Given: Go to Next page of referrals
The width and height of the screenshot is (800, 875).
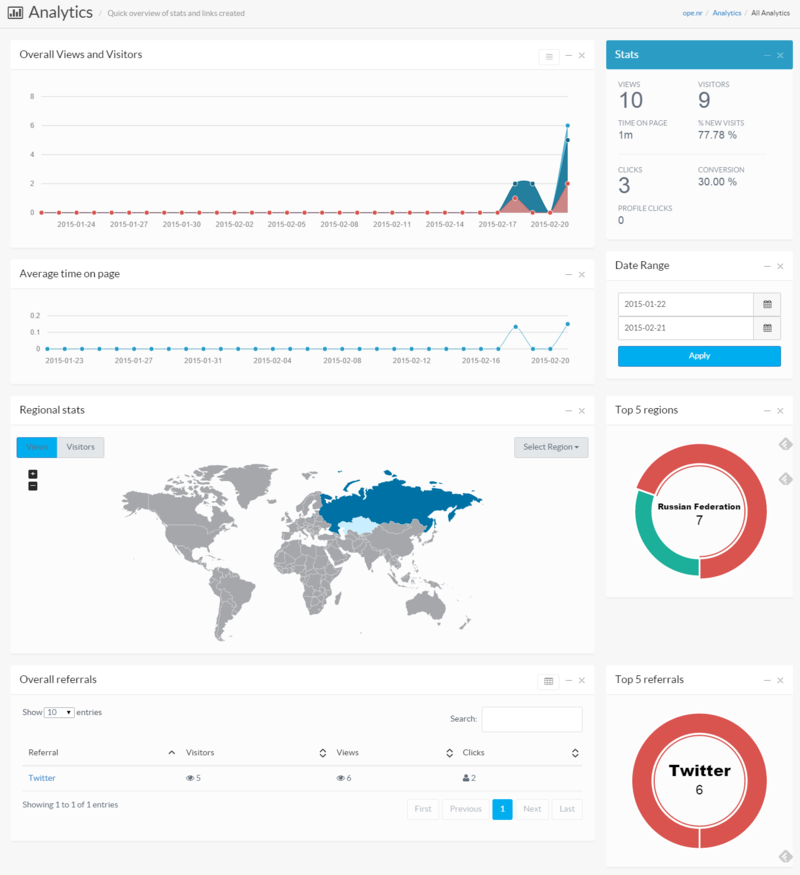Looking at the screenshot, I should tap(532, 809).
